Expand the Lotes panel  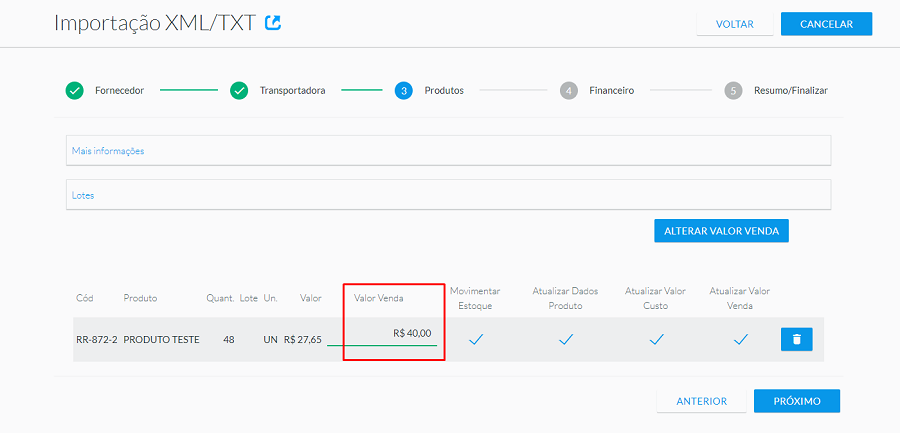coord(448,195)
